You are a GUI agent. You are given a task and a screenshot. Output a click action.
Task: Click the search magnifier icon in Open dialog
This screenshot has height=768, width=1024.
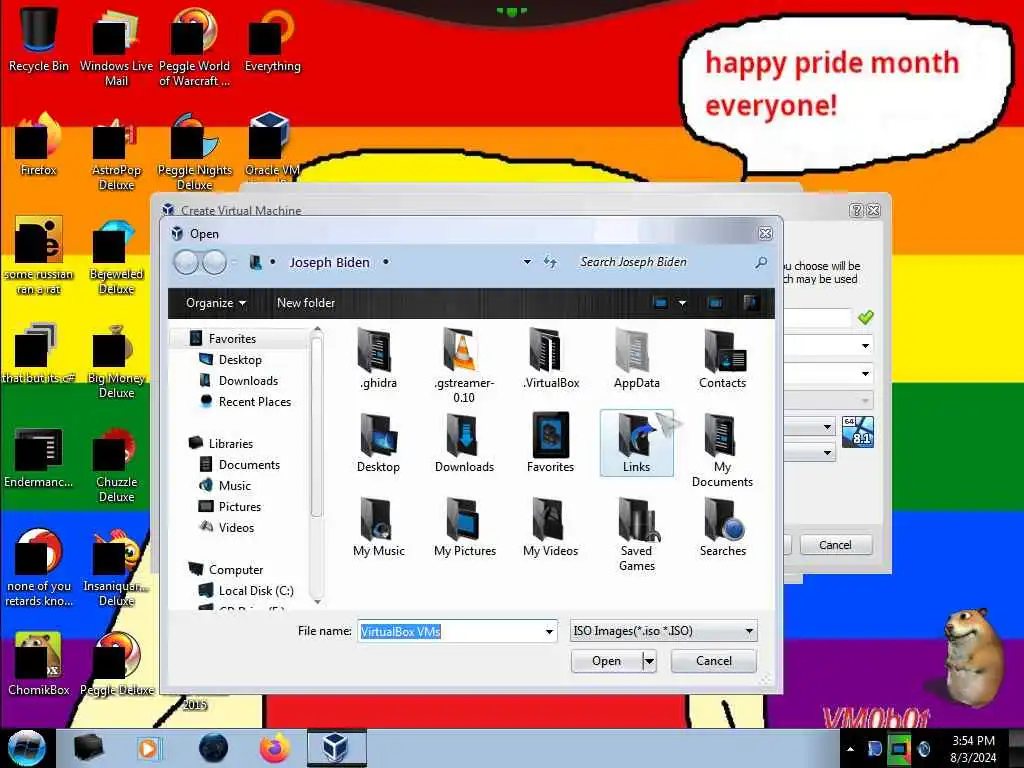(x=761, y=263)
